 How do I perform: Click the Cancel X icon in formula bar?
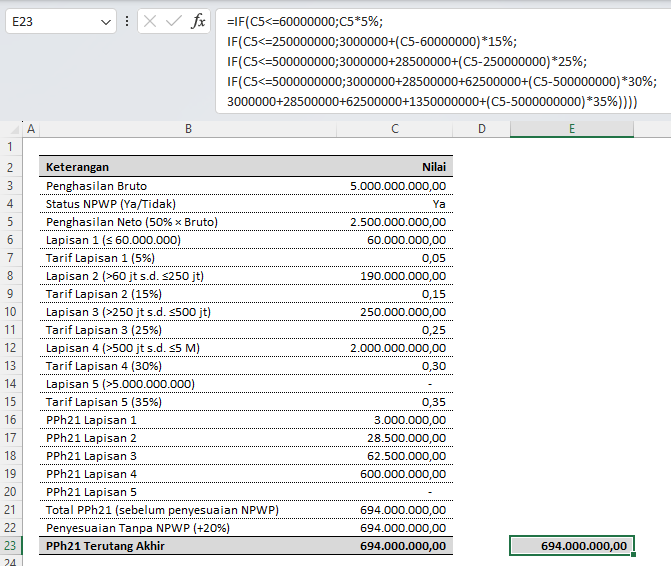coord(150,21)
